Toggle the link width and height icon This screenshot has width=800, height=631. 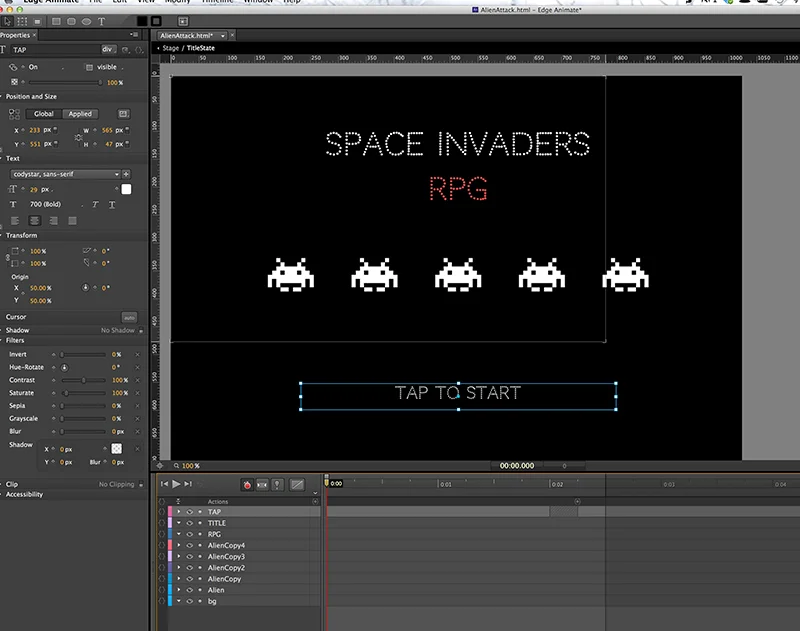coord(78,138)
